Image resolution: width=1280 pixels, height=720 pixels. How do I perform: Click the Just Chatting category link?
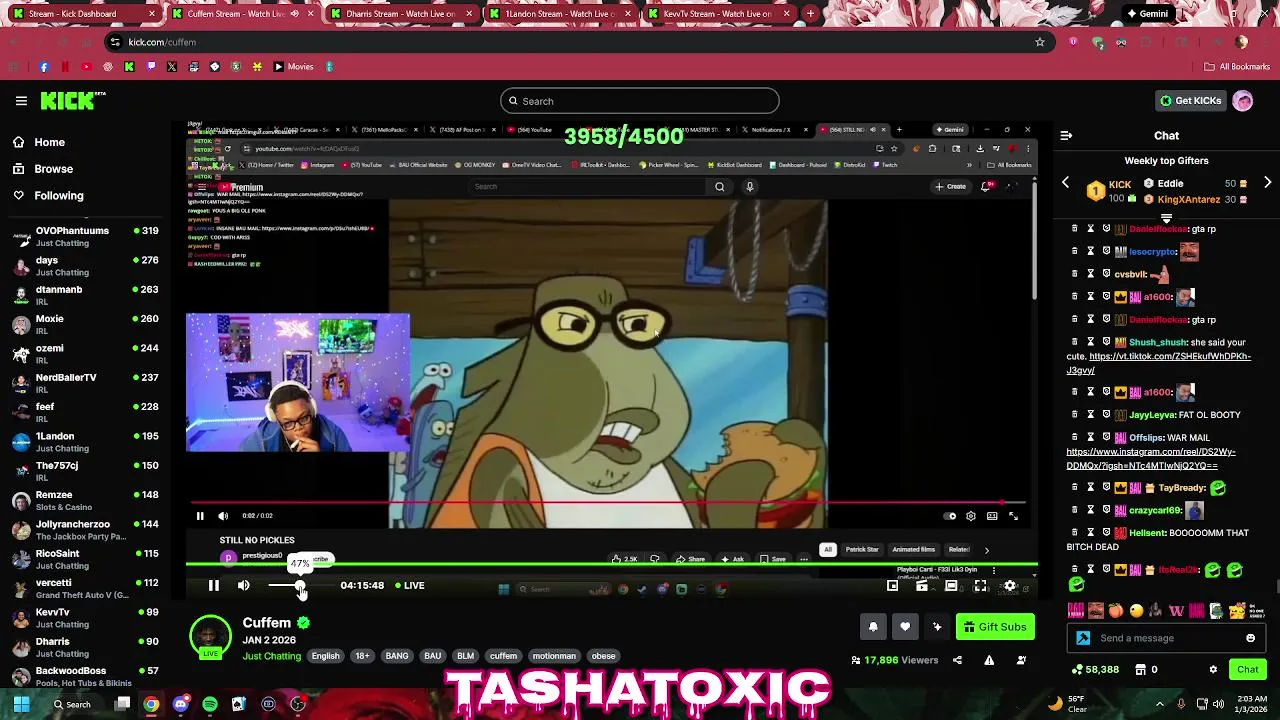click(x=271, y=656)
